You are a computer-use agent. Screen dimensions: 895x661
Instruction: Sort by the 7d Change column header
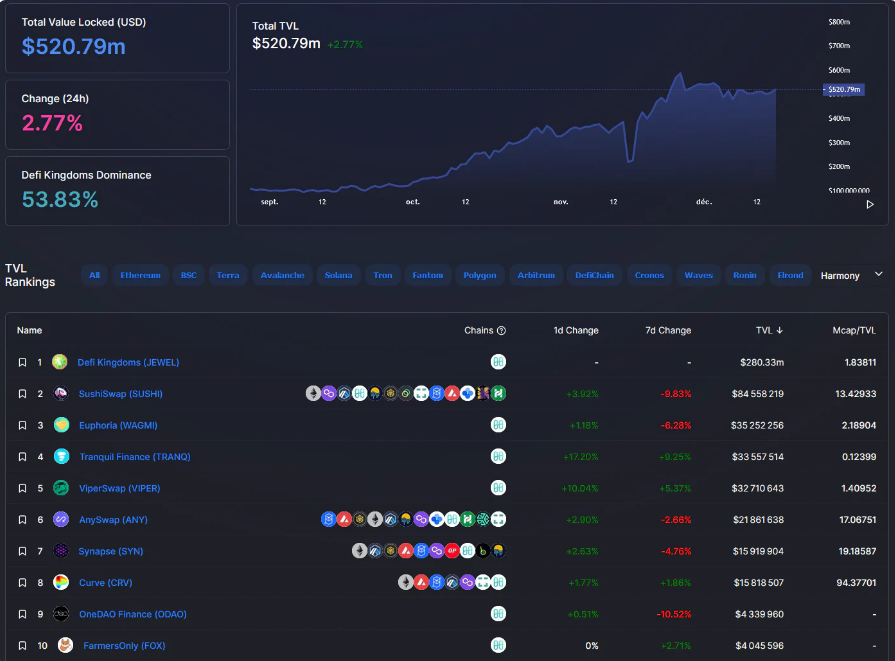(x=666, y=330)
